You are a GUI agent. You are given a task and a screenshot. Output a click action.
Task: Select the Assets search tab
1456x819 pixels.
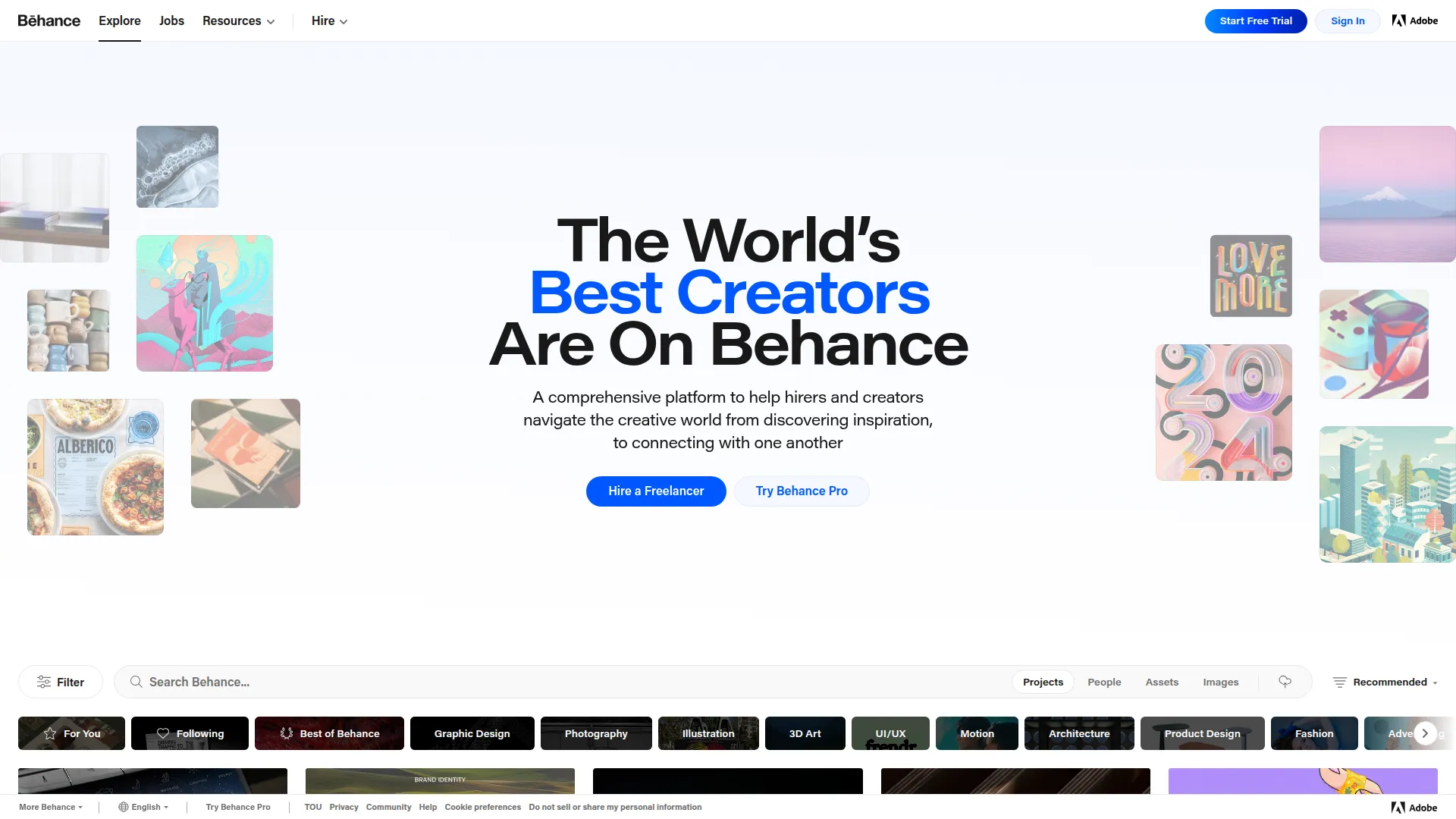click(x=1162, y=682)
